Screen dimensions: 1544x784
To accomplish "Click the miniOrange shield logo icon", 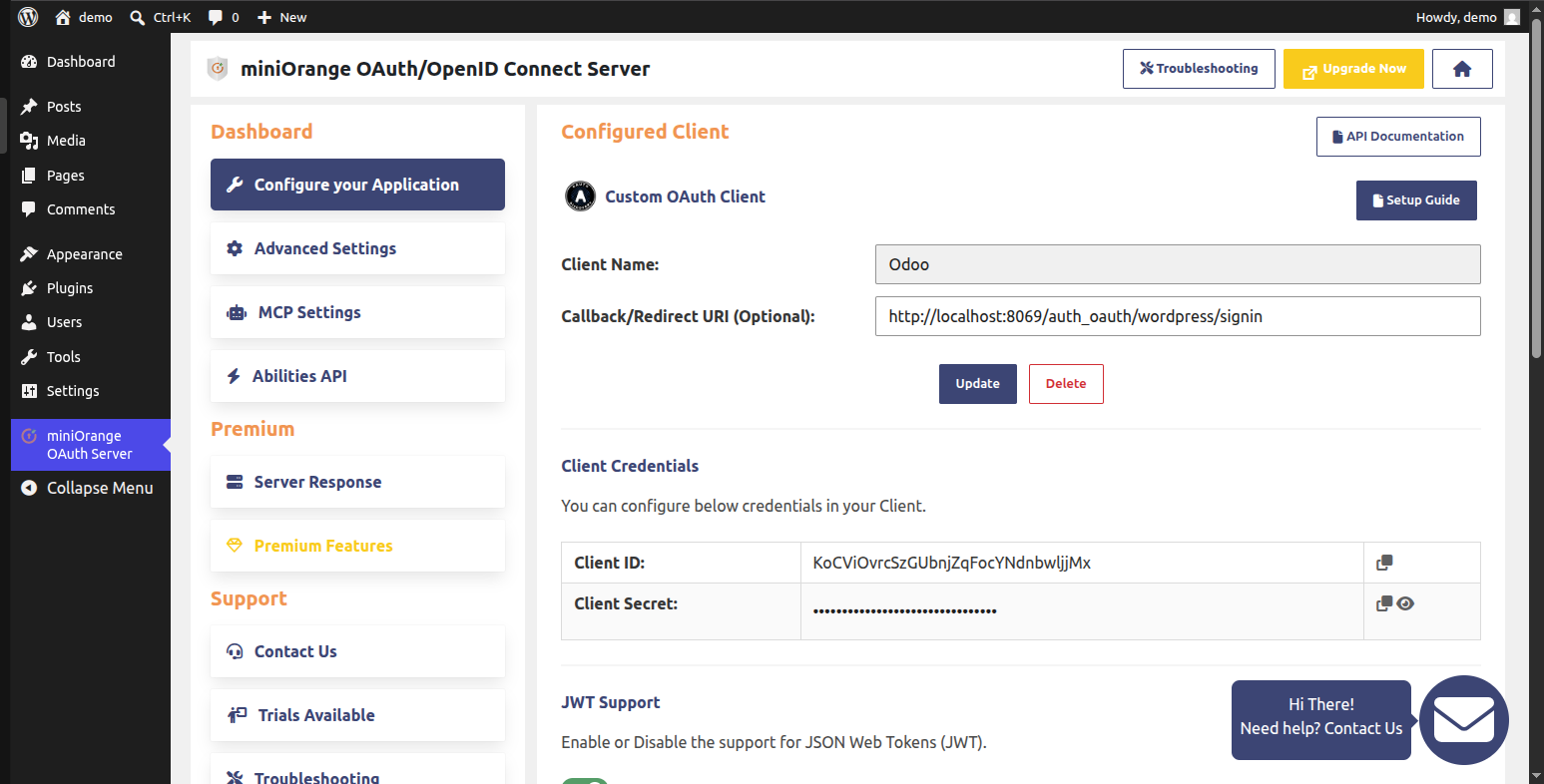I will [x=218, y=69].
